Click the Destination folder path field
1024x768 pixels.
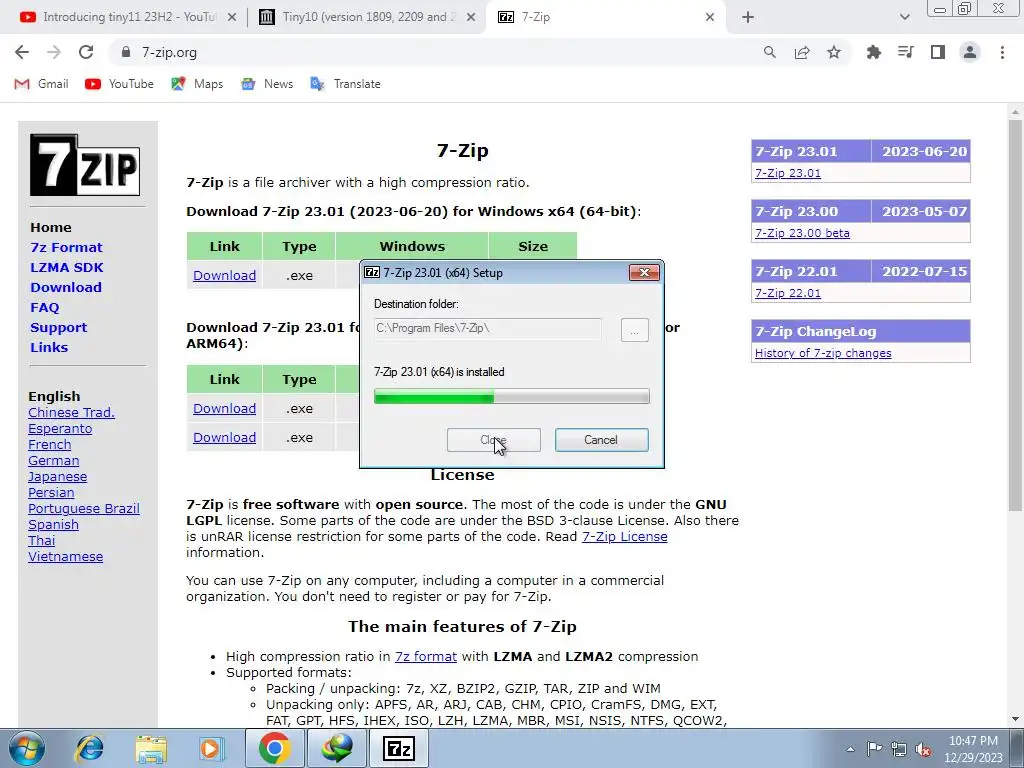pos(487,328)
